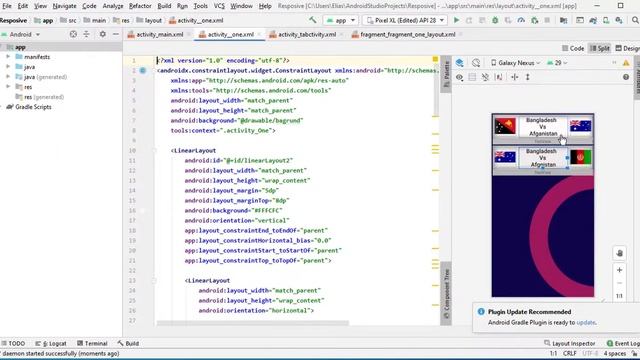Open the VCS menu

pyautogui.click(x=219, y=6)
